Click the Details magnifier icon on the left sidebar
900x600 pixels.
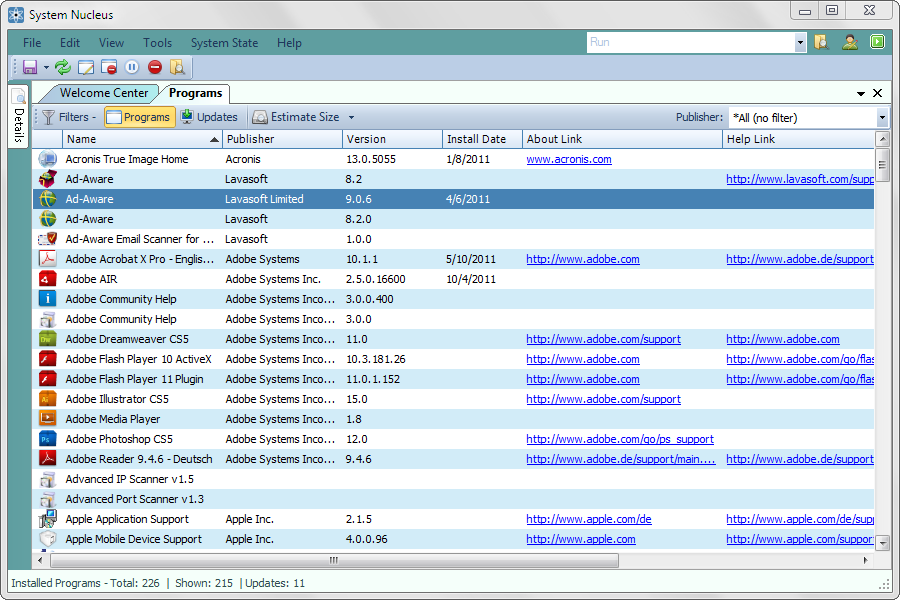[18, 94]
